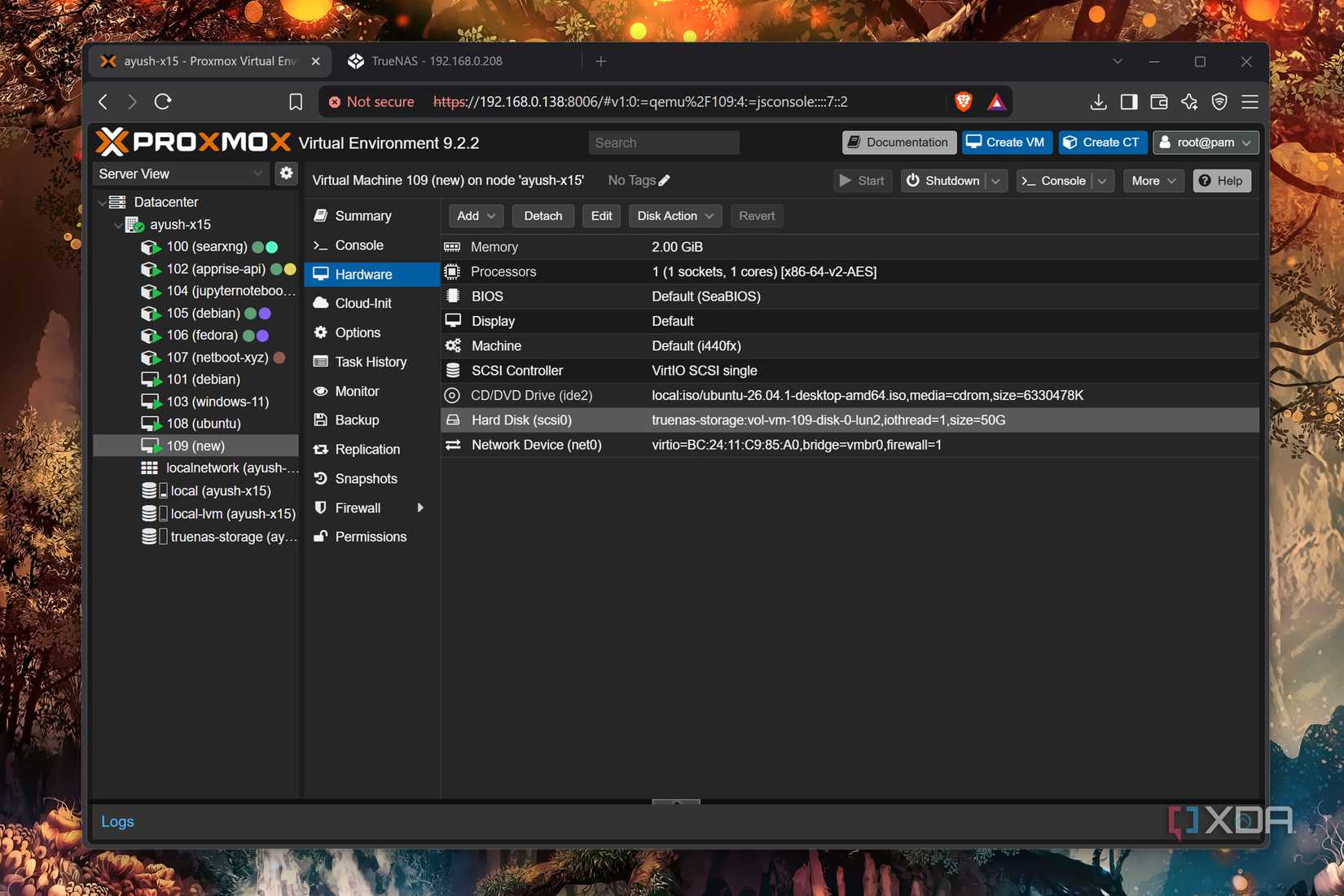Reload the page
Screen dimensions: 1344x896
[163, 102]
